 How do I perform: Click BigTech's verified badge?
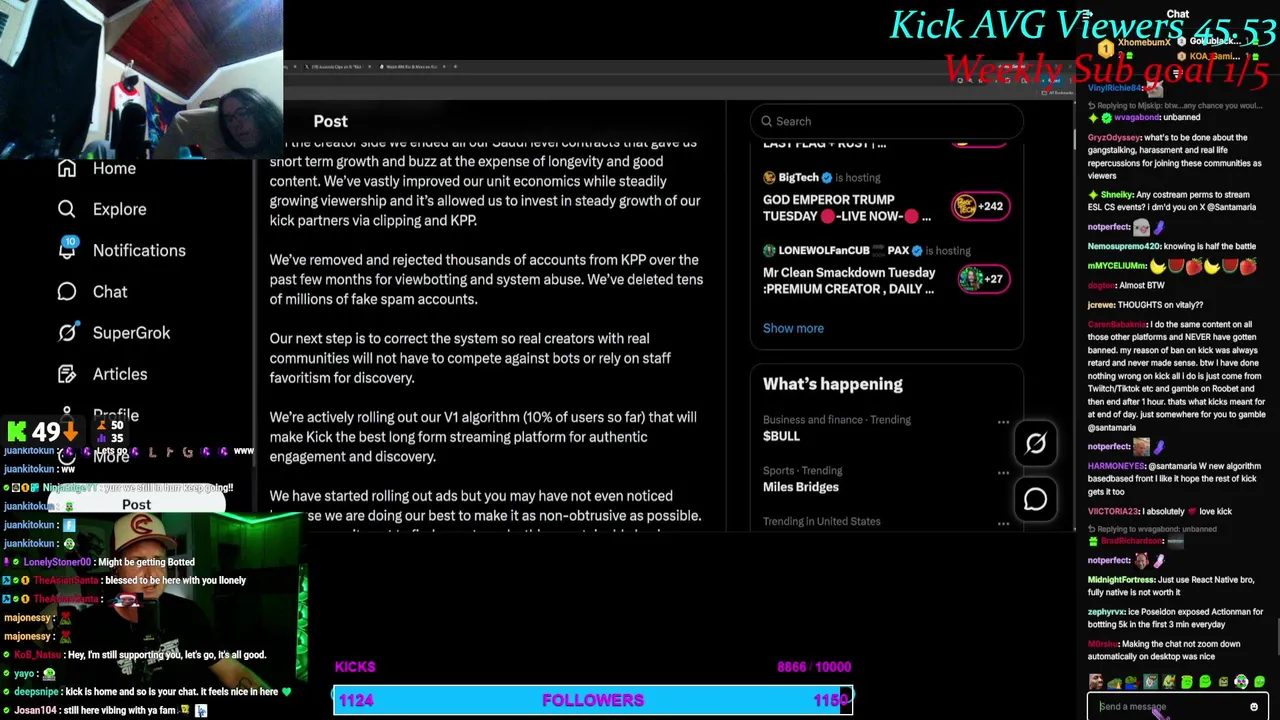826,177
